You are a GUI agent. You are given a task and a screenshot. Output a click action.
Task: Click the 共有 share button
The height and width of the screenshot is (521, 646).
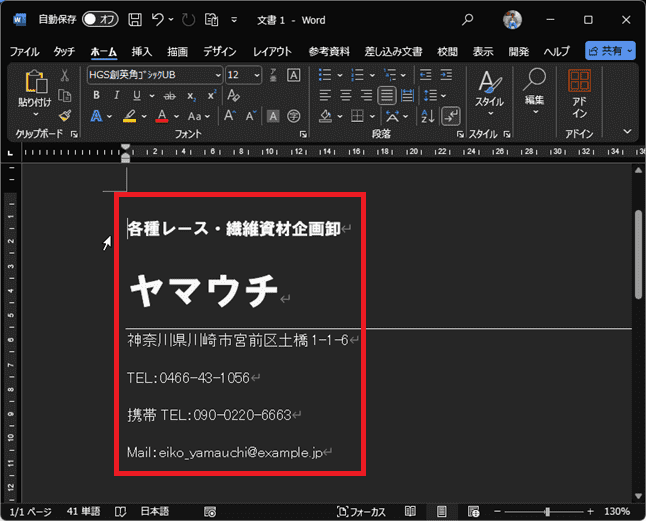609,51
